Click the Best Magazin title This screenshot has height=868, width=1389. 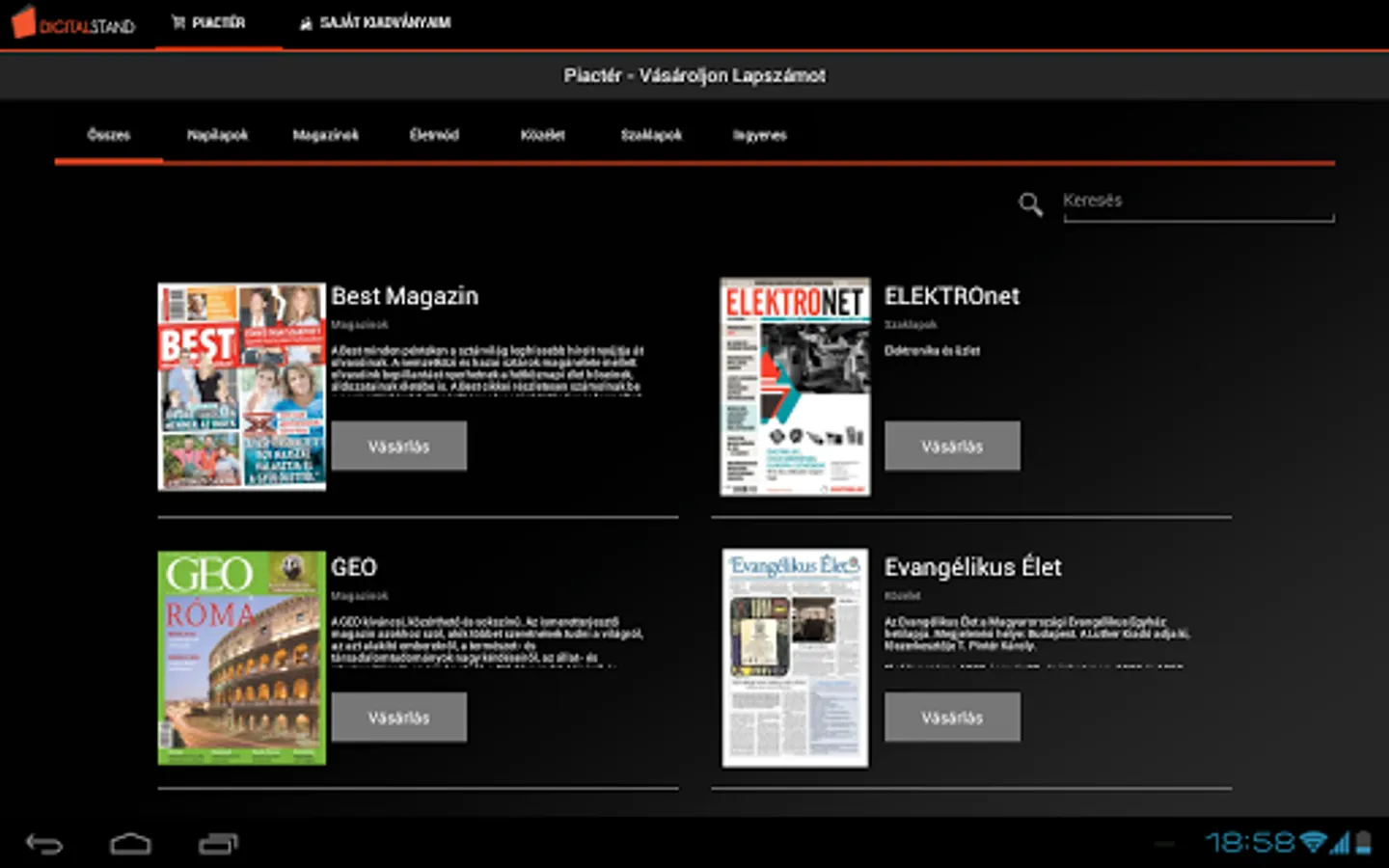click(x=404, y=296)
